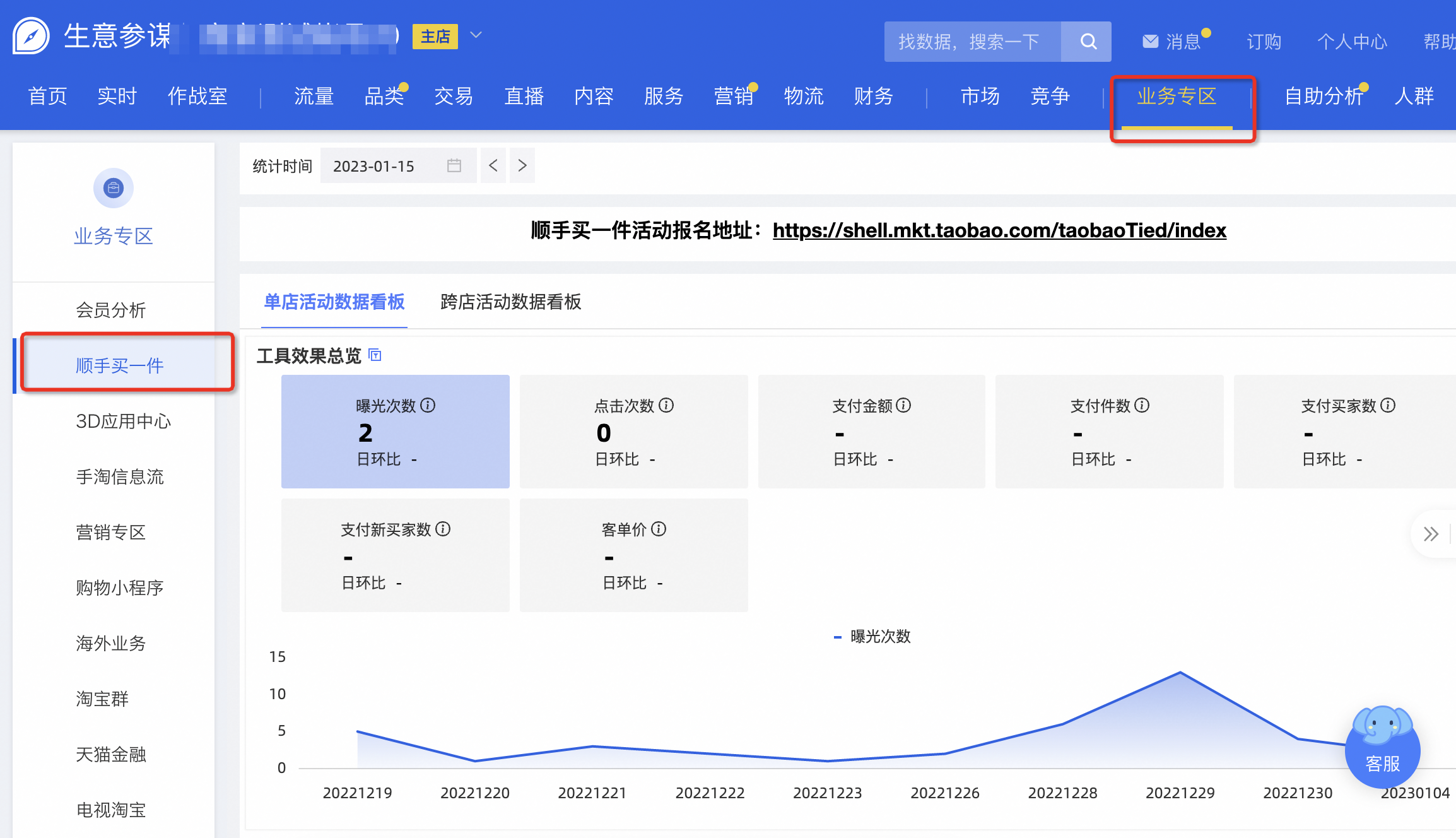Open the 流量 menu

[x=314, y=96]
